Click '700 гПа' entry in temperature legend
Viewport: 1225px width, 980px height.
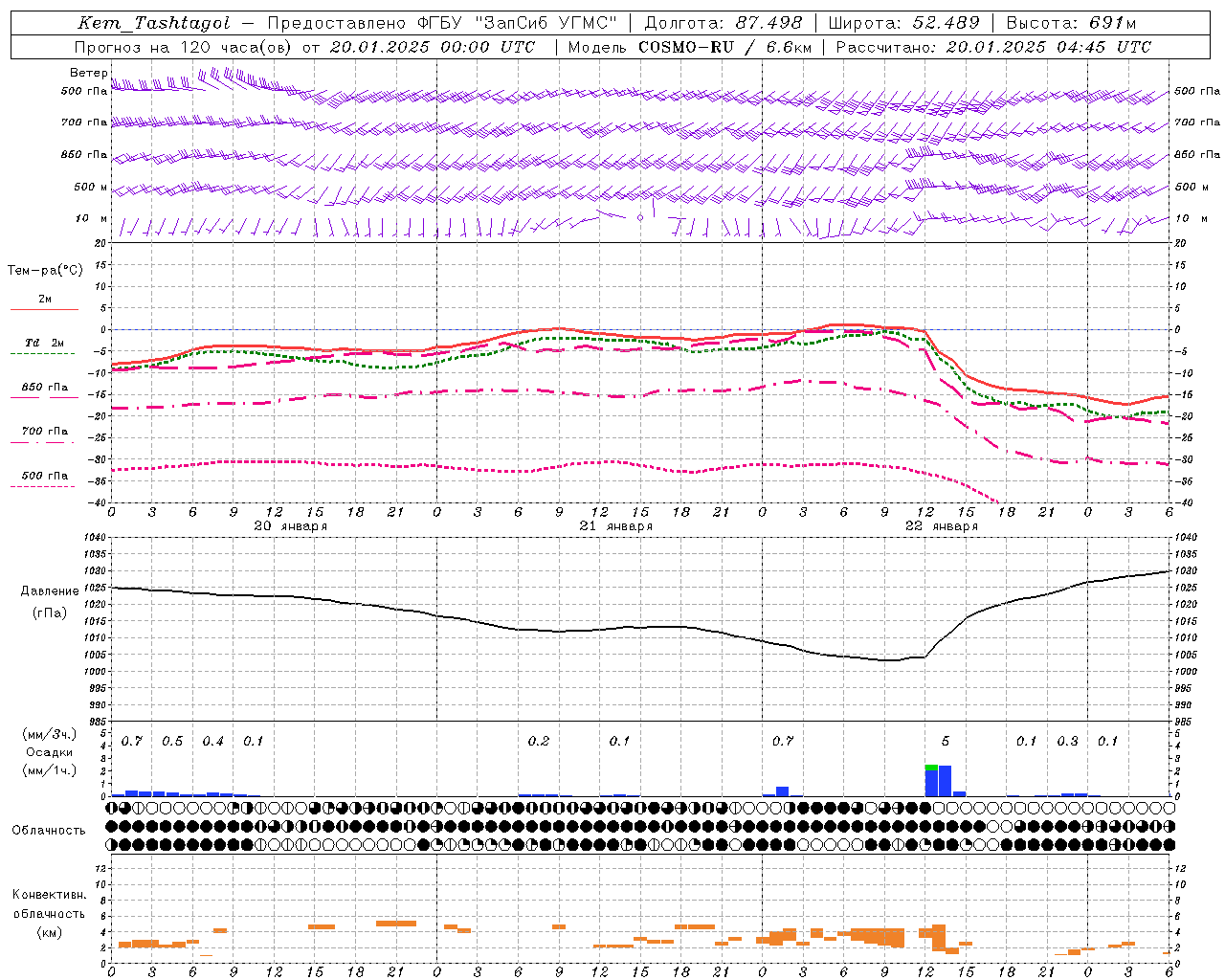tap(44, 432)
